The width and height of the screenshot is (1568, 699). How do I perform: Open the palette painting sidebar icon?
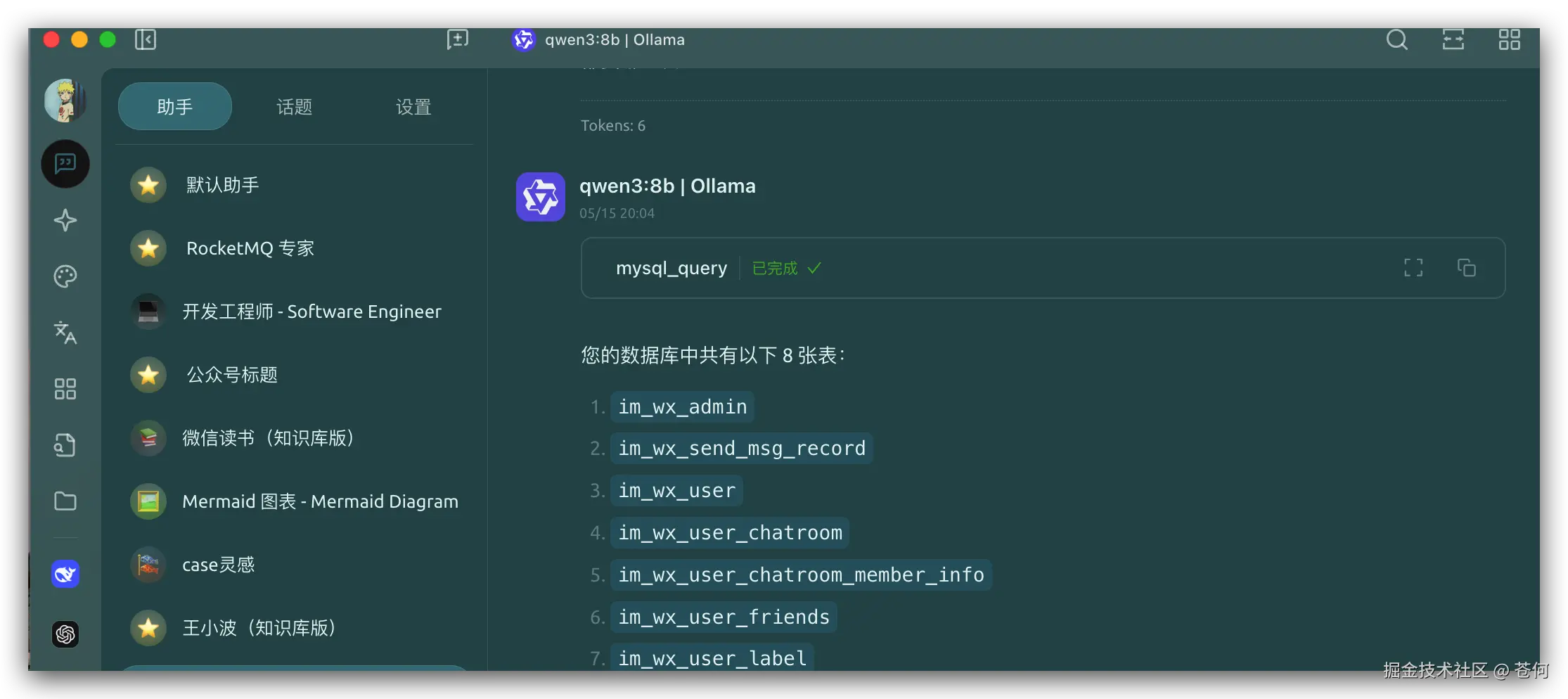(65, 276)
